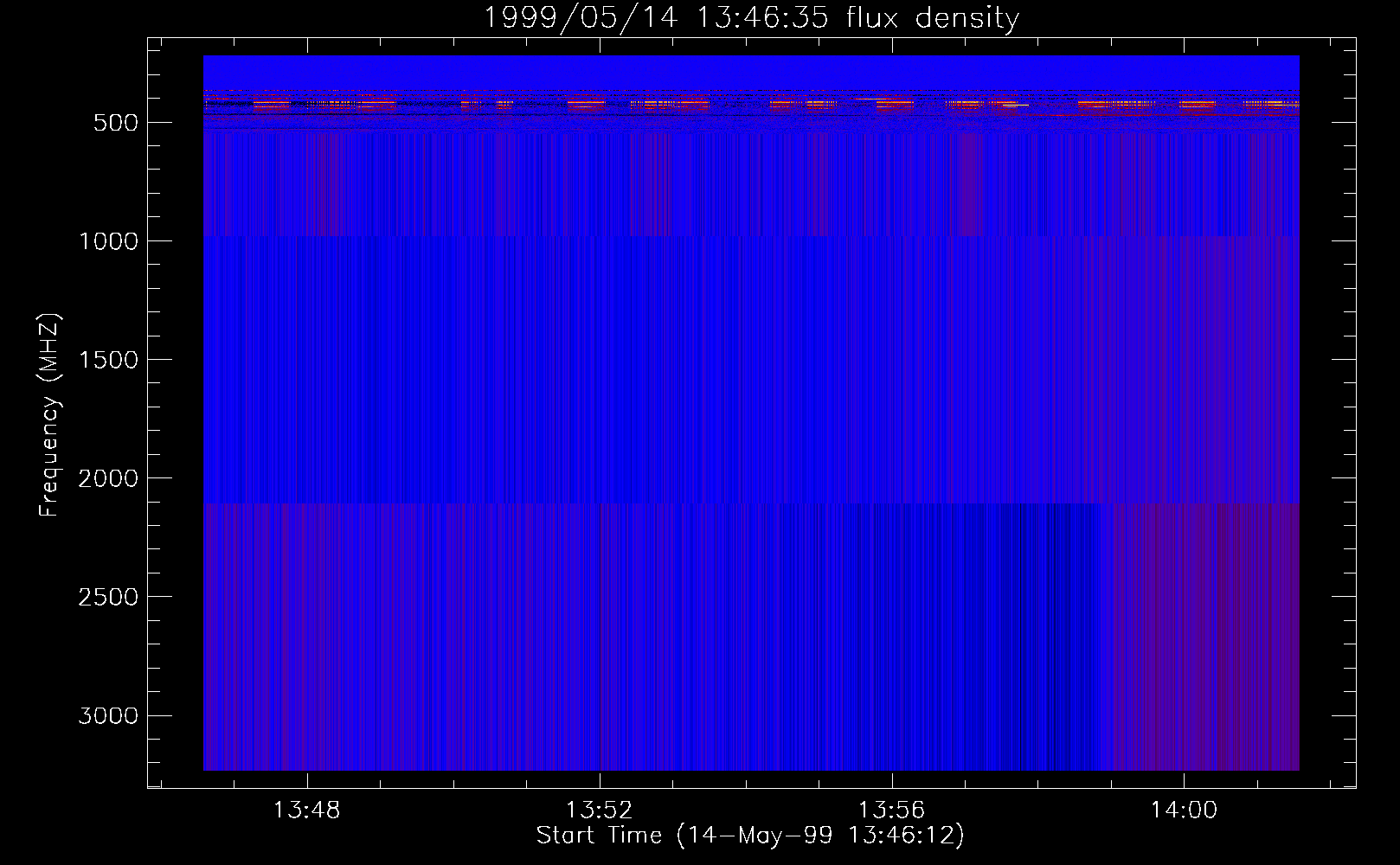Select the "Frequency (MHZ)" y-axis label

pos(49,415)
